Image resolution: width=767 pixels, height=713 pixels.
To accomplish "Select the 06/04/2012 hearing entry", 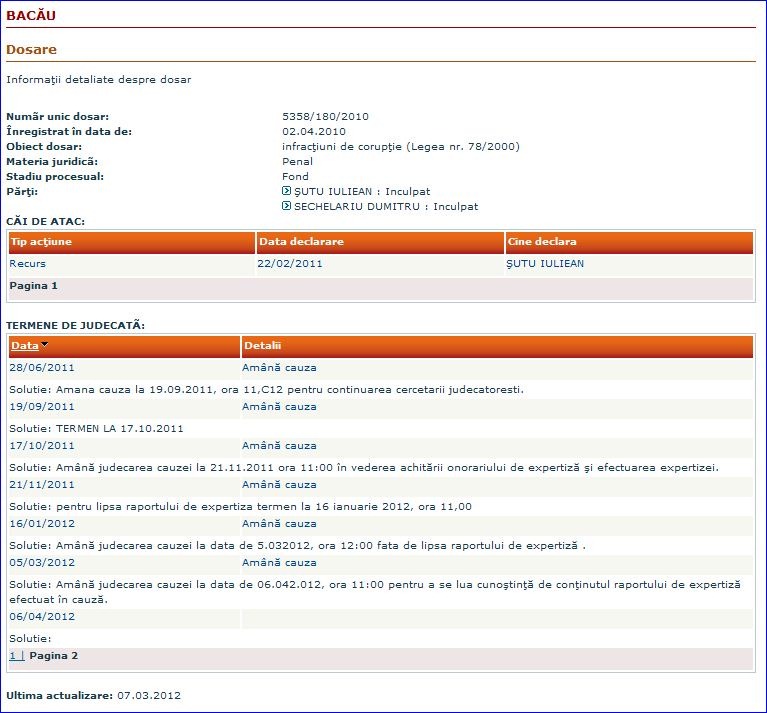I will [42, 616].
